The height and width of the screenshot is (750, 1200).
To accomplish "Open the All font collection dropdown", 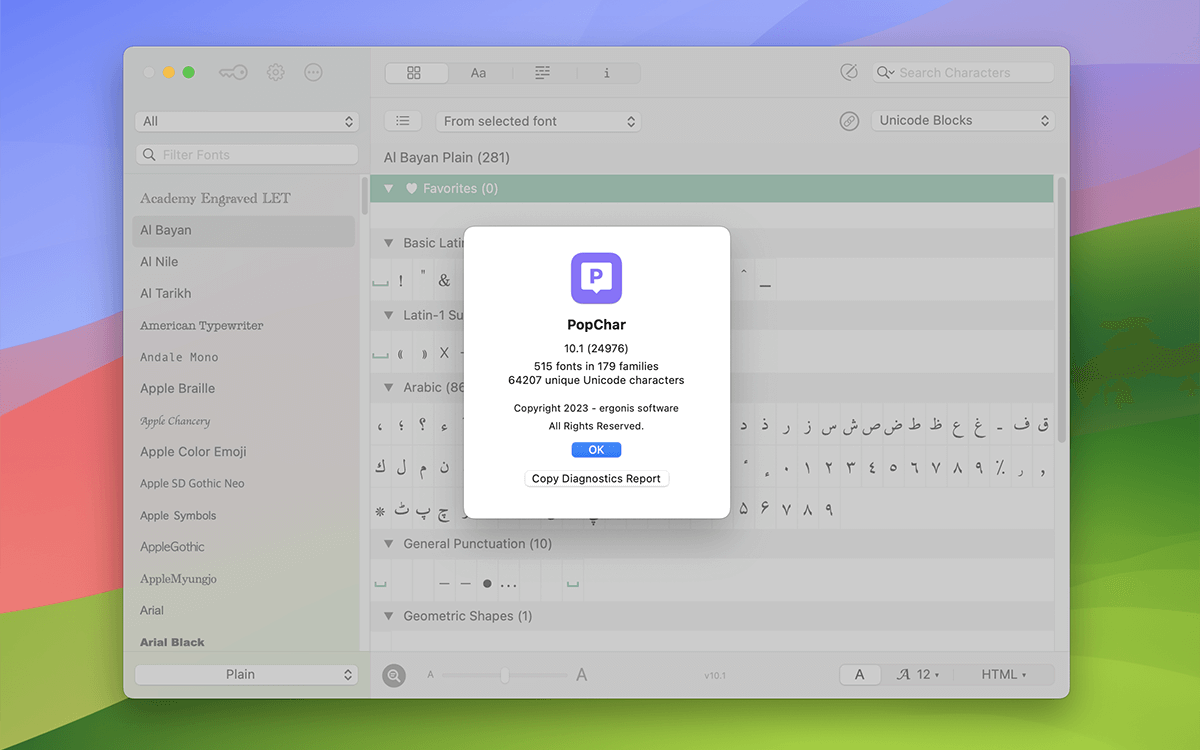I will coord(247,121).
